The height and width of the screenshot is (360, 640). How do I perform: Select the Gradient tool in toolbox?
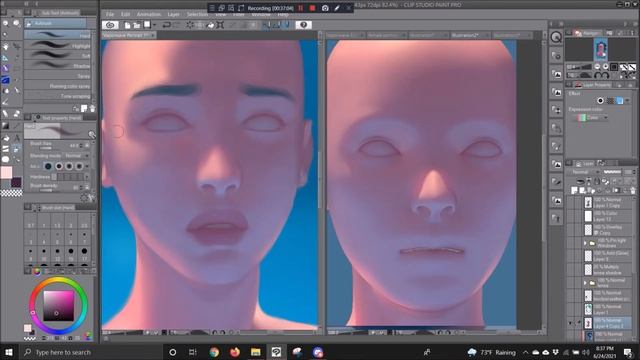pyautogui.click(x=6, y=126)
